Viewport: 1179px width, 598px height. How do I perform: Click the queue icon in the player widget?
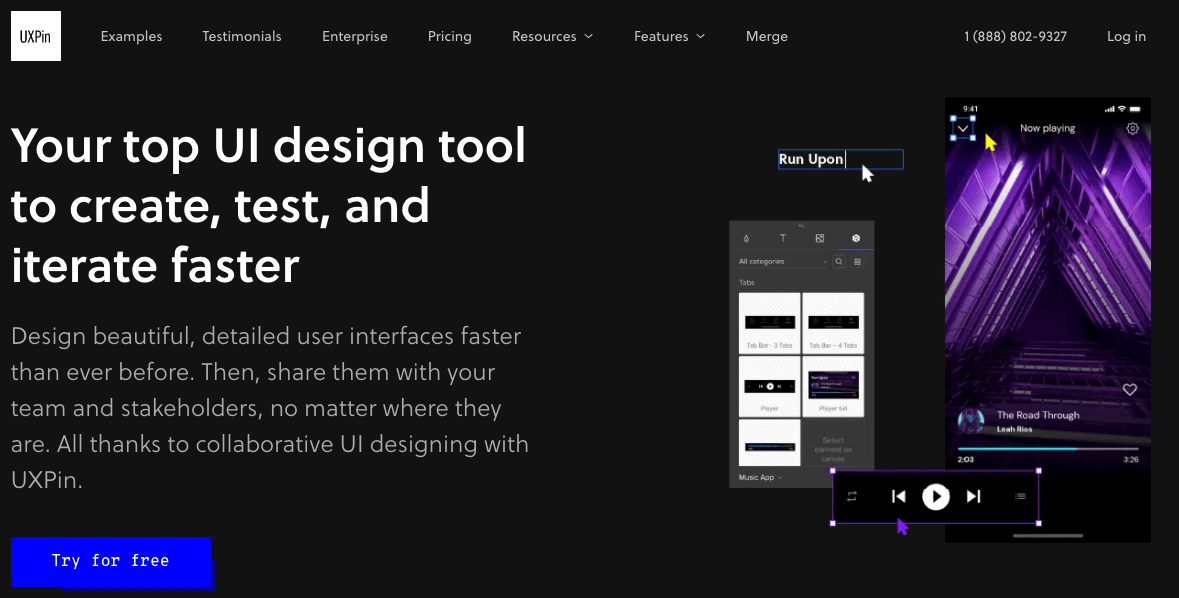point(1020,495)
